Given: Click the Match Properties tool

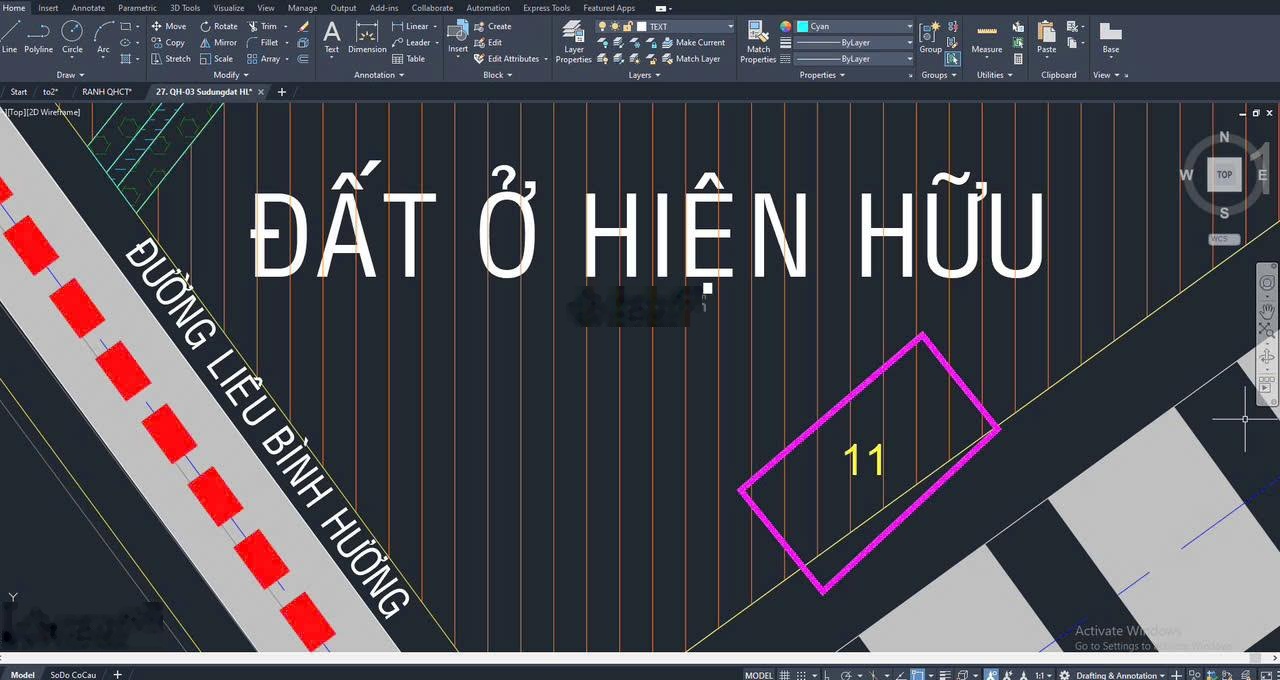Looking at the screenshot, I should point(758,41).
